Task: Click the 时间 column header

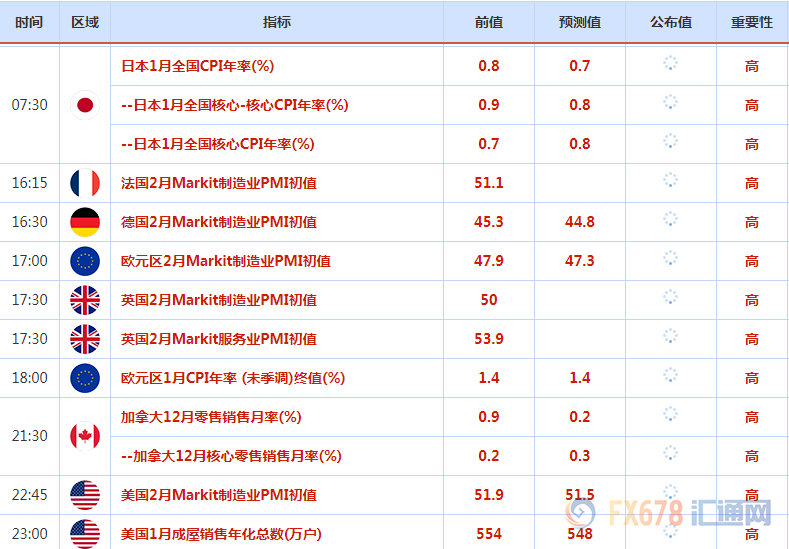Action: [29, 22]
